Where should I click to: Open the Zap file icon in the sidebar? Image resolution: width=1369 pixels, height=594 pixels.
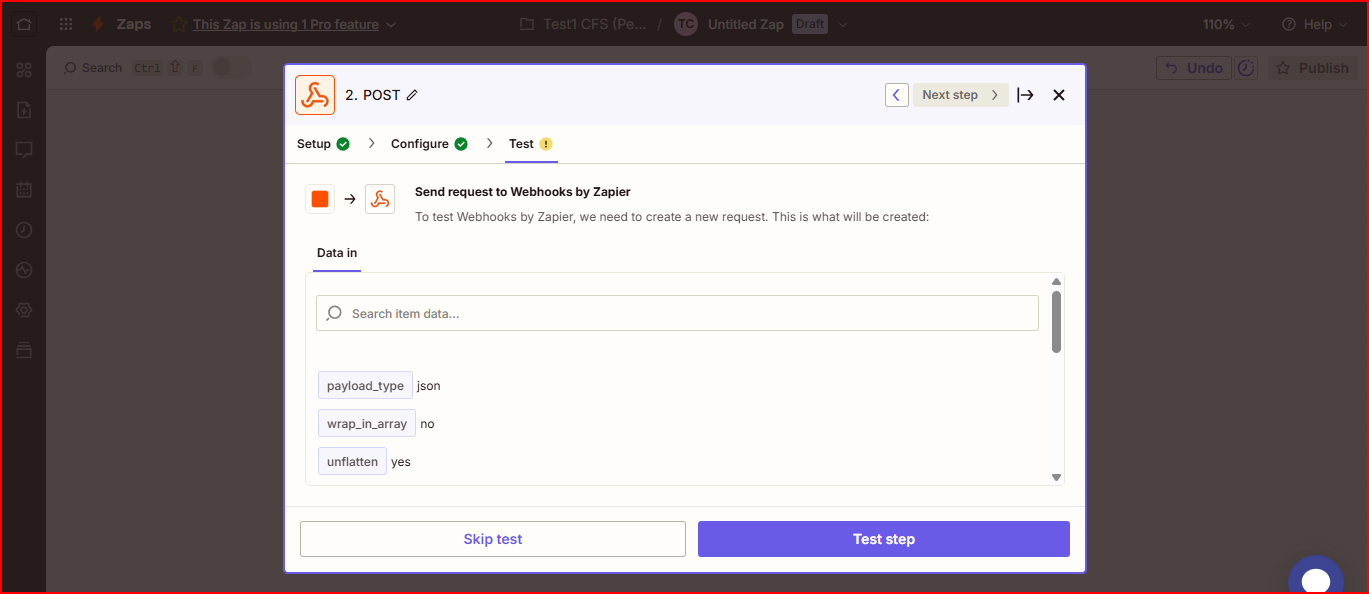coord(24,110)
